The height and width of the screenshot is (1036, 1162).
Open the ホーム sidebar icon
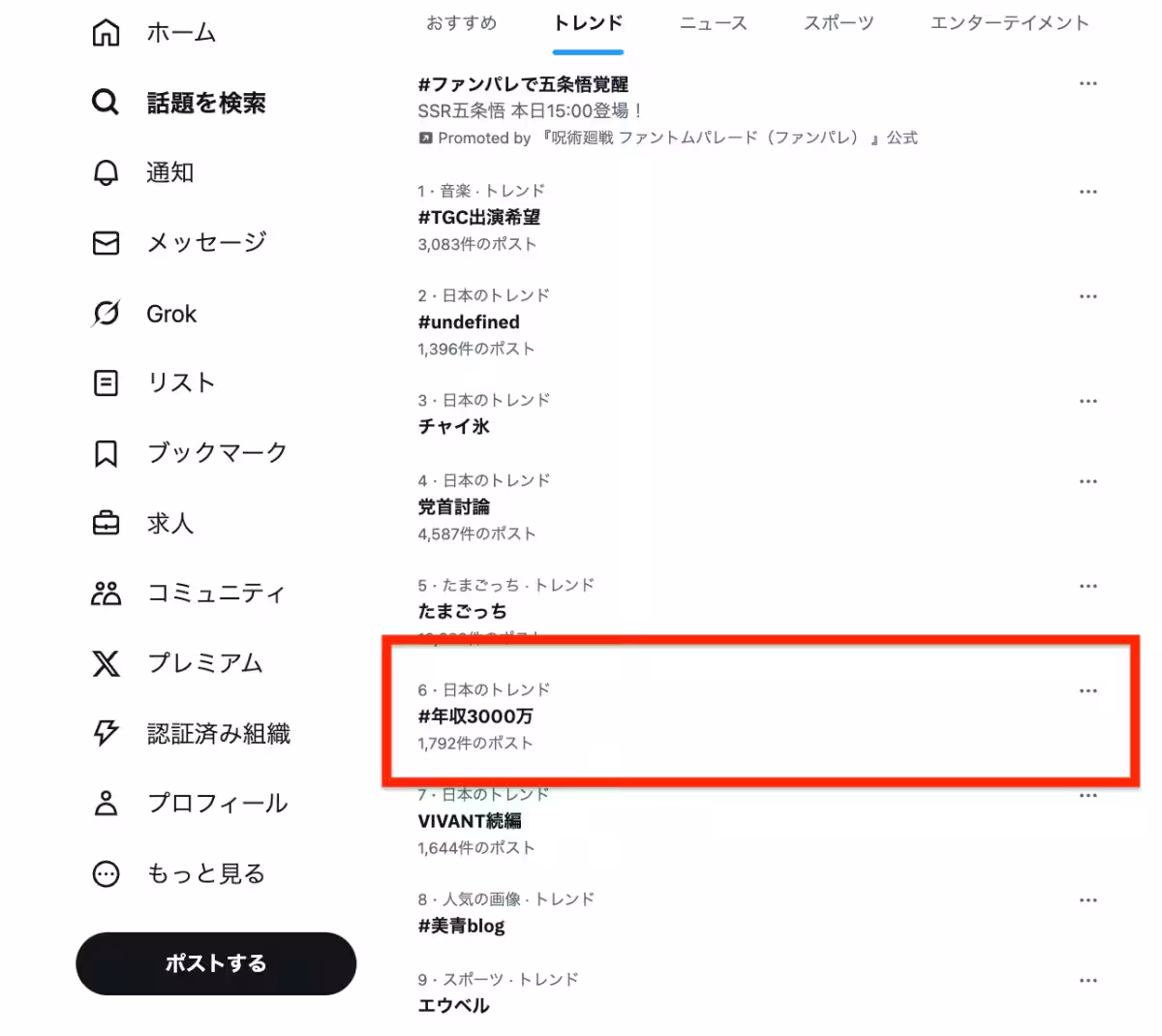[106, 32]
